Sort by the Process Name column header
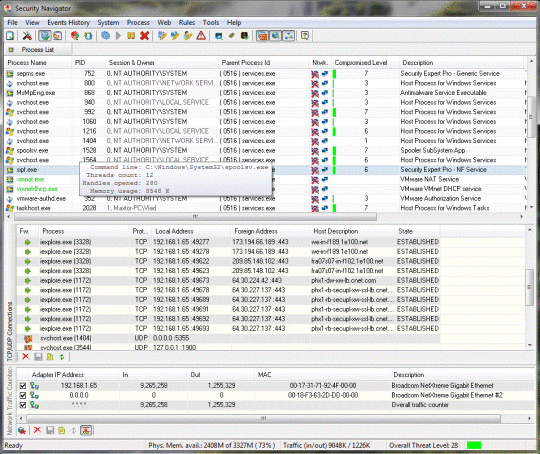The image size is (540, 454). pos(38,62)
